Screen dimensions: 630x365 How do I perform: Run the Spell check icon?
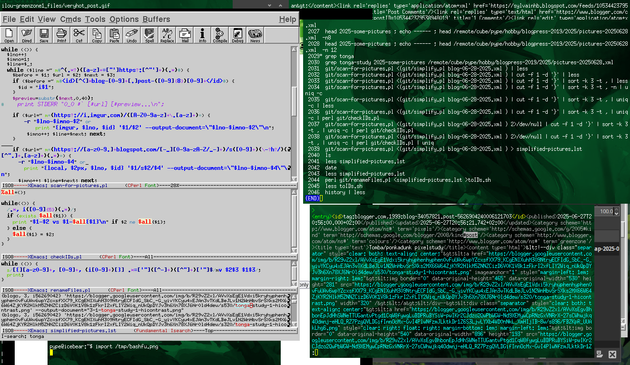click(149, 35)
